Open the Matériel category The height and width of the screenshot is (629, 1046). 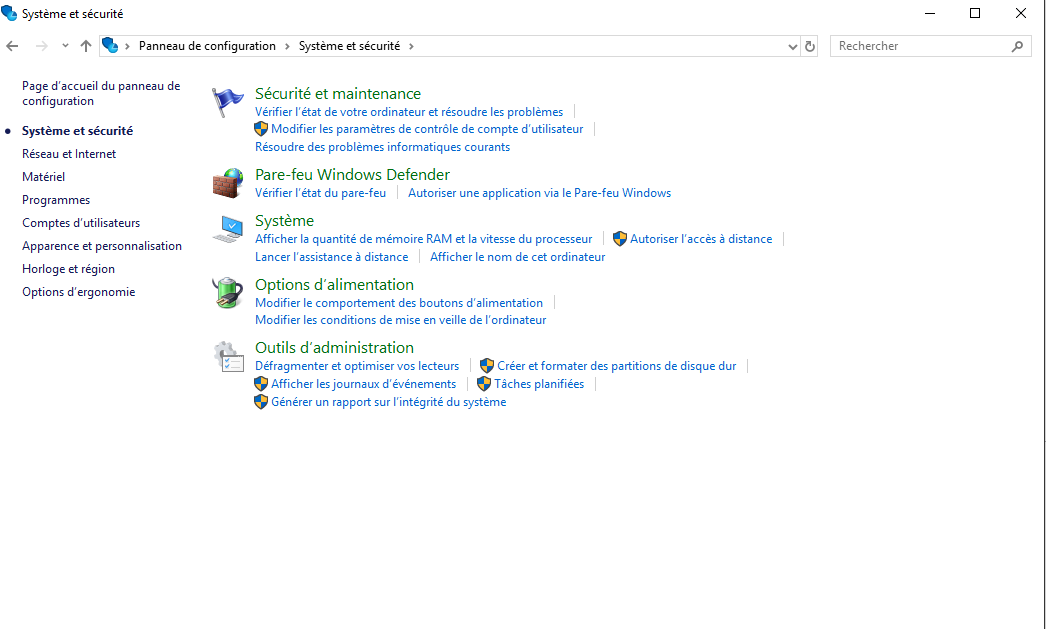[43, 177]
